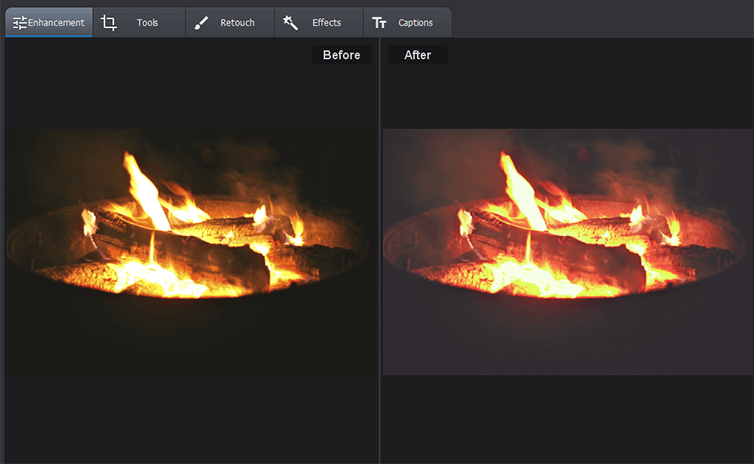Click the Before label
The width and height of the screenshot is (754, 464).
[342, 55]
